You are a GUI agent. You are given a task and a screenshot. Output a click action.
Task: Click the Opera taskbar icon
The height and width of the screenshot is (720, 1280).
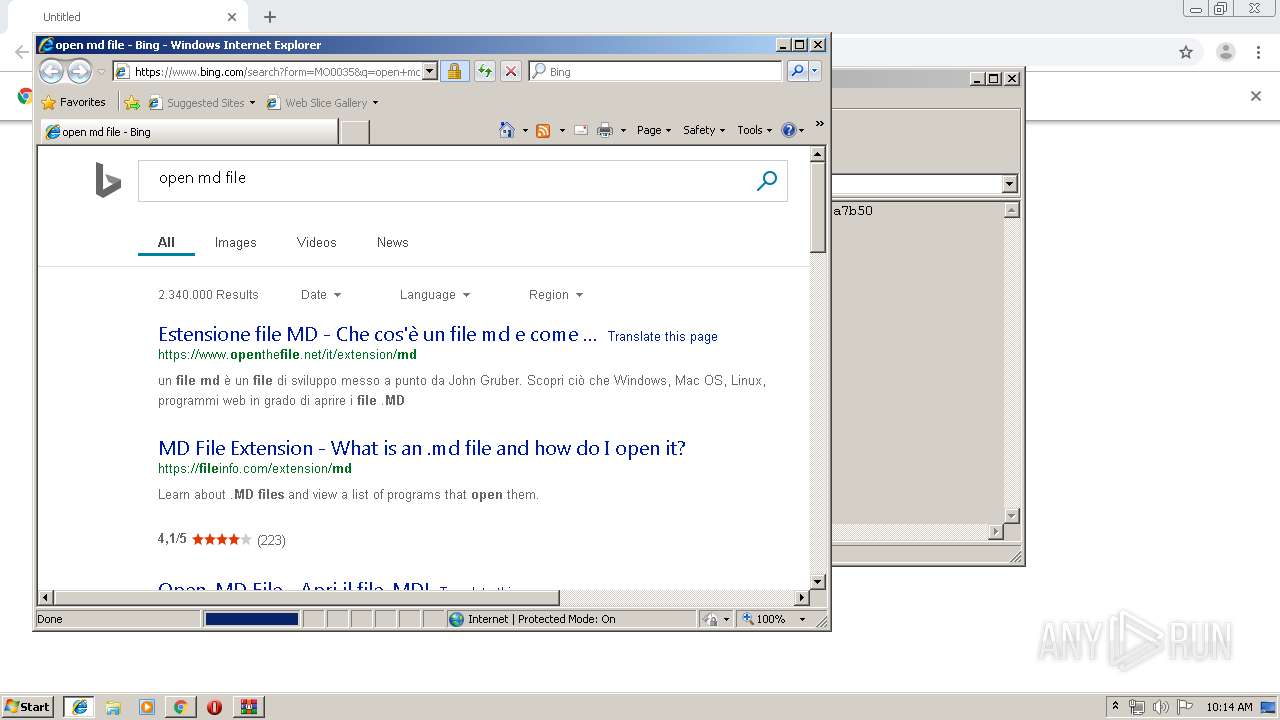(214, 707)
